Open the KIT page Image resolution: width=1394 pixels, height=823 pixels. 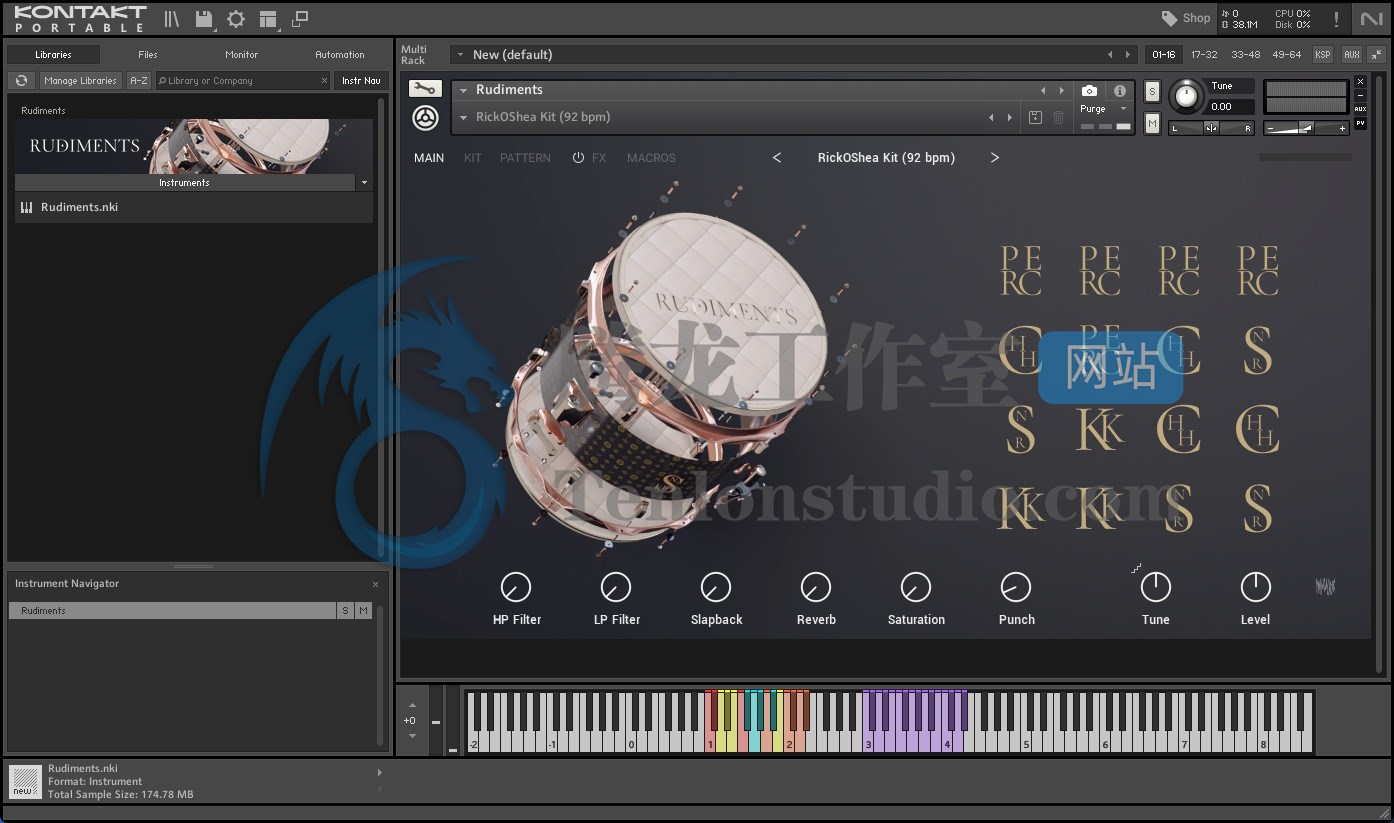coord(473,158)
